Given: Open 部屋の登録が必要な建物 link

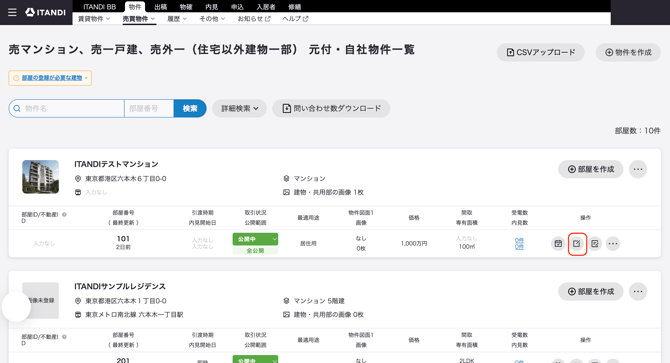Looking at the screenshot, I should [52, 78].
